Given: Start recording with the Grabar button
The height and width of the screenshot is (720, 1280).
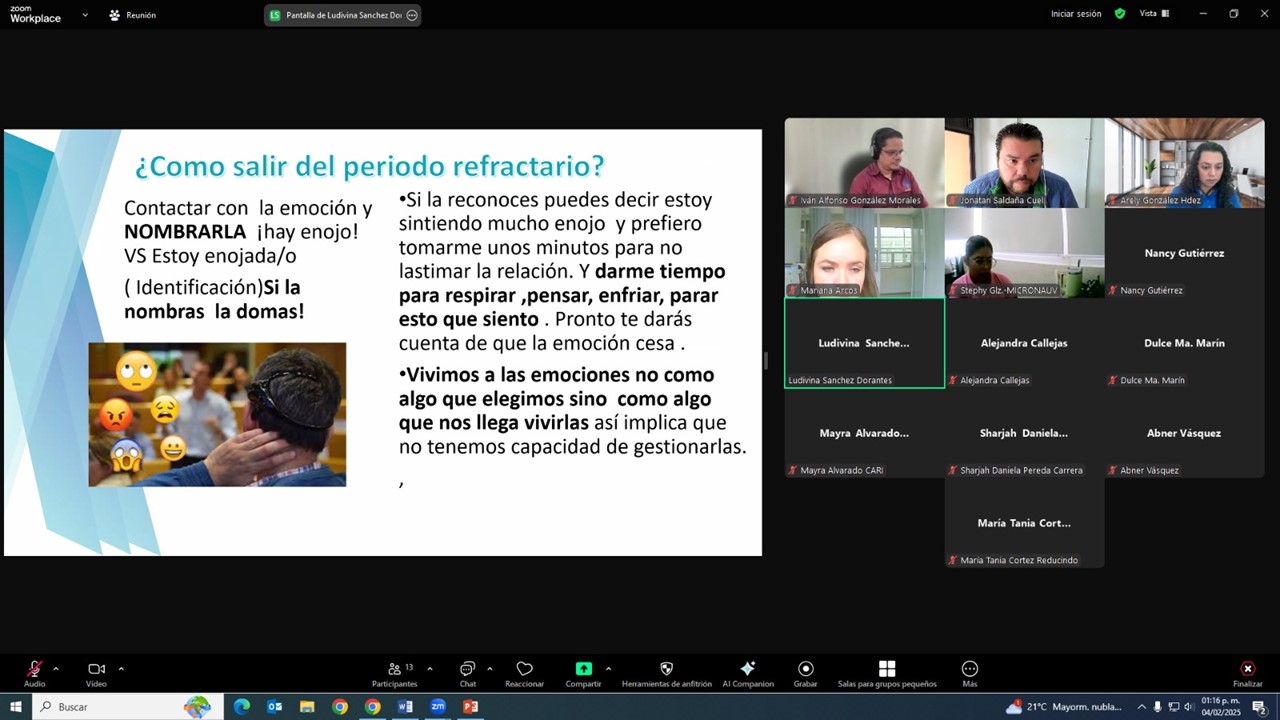Looking at the screenshot, I should click(x=805, y=669).
